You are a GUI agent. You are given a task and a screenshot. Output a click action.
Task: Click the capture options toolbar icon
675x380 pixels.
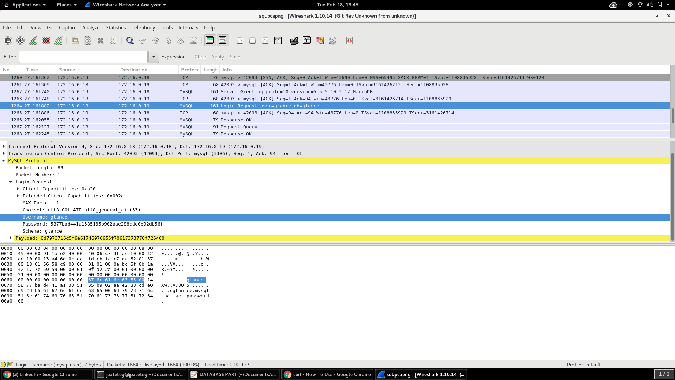click(x=20, y=40)
